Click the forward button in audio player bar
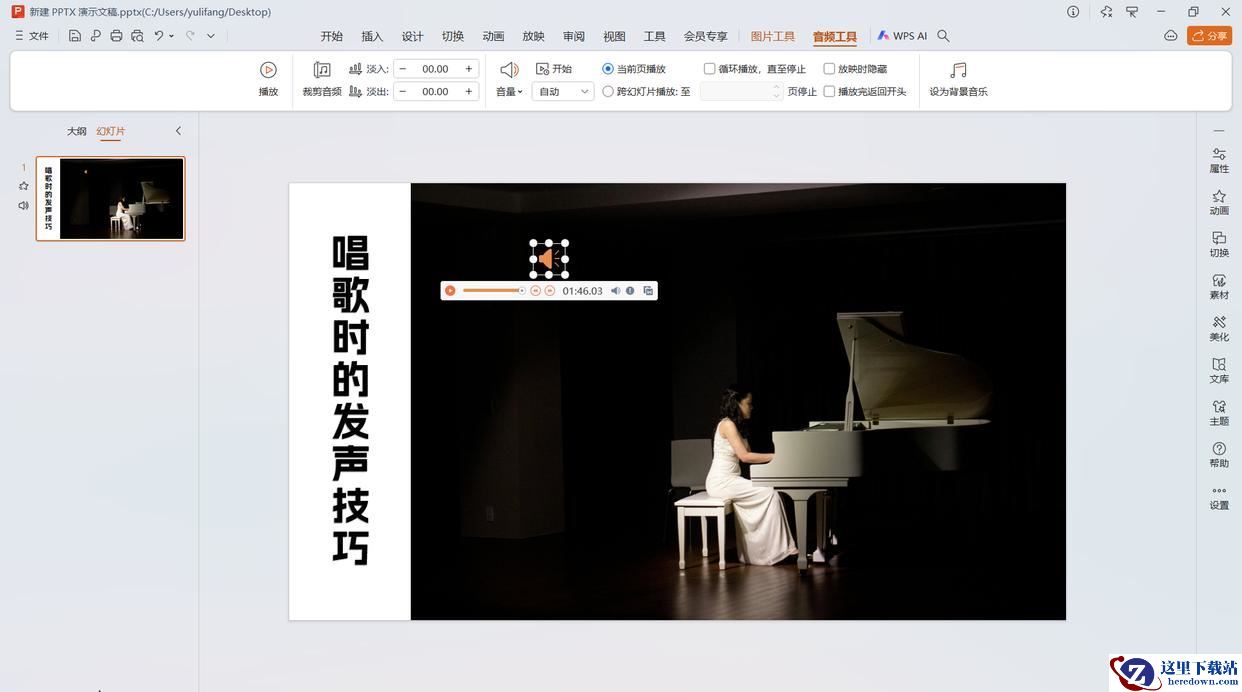The width and height of the screenshot is (1242, 692). click(x=550, y=291)
